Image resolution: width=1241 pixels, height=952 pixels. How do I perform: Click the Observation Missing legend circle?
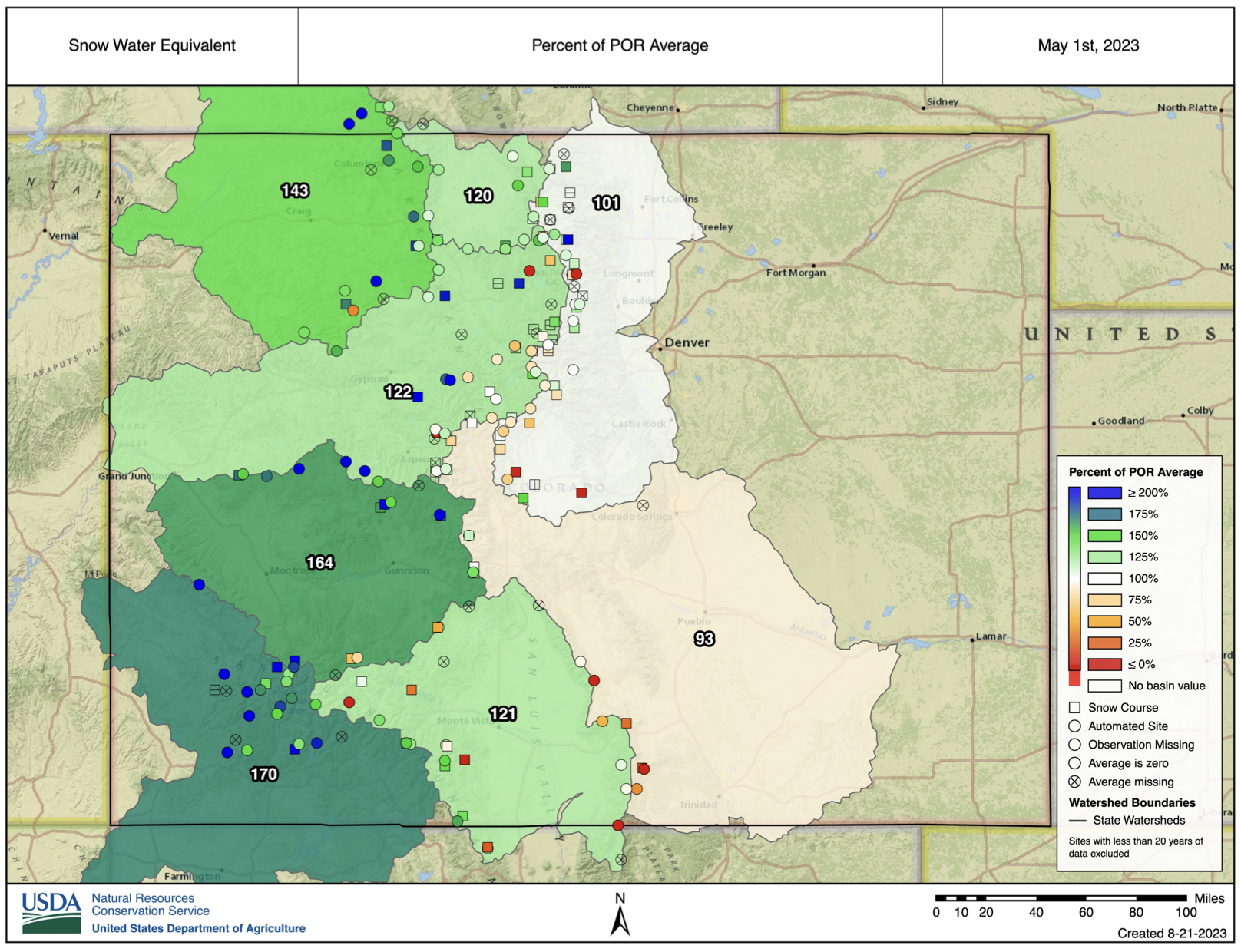(x=1074, y=745)
